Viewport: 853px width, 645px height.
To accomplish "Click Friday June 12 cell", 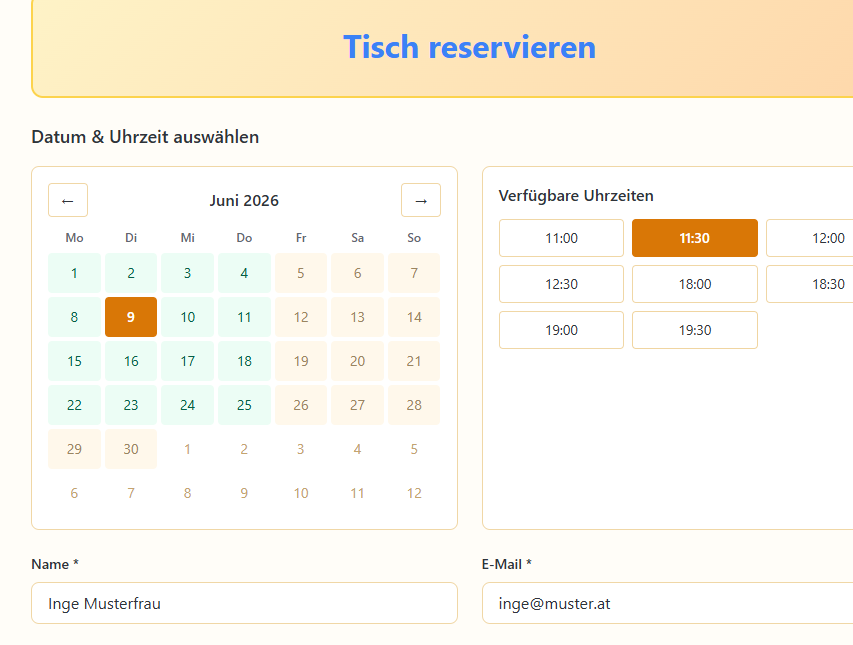I will 301,317.
